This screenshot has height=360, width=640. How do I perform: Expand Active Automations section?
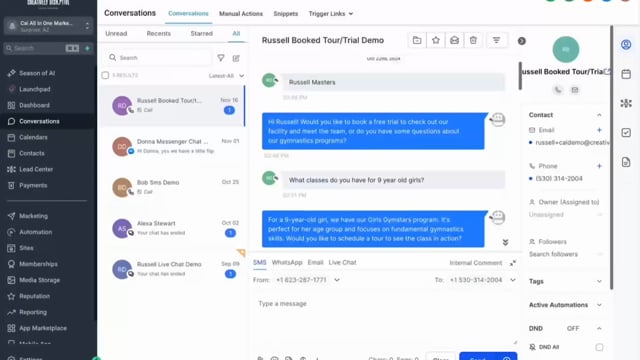pyautogui.click(x=599, y=305)
